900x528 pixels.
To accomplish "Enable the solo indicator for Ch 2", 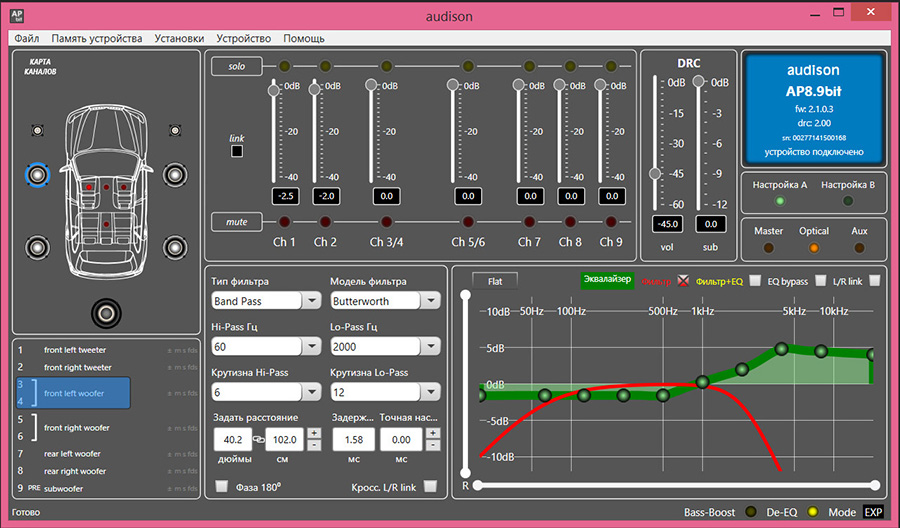I will pyautogui.click(x=324, y=66).
